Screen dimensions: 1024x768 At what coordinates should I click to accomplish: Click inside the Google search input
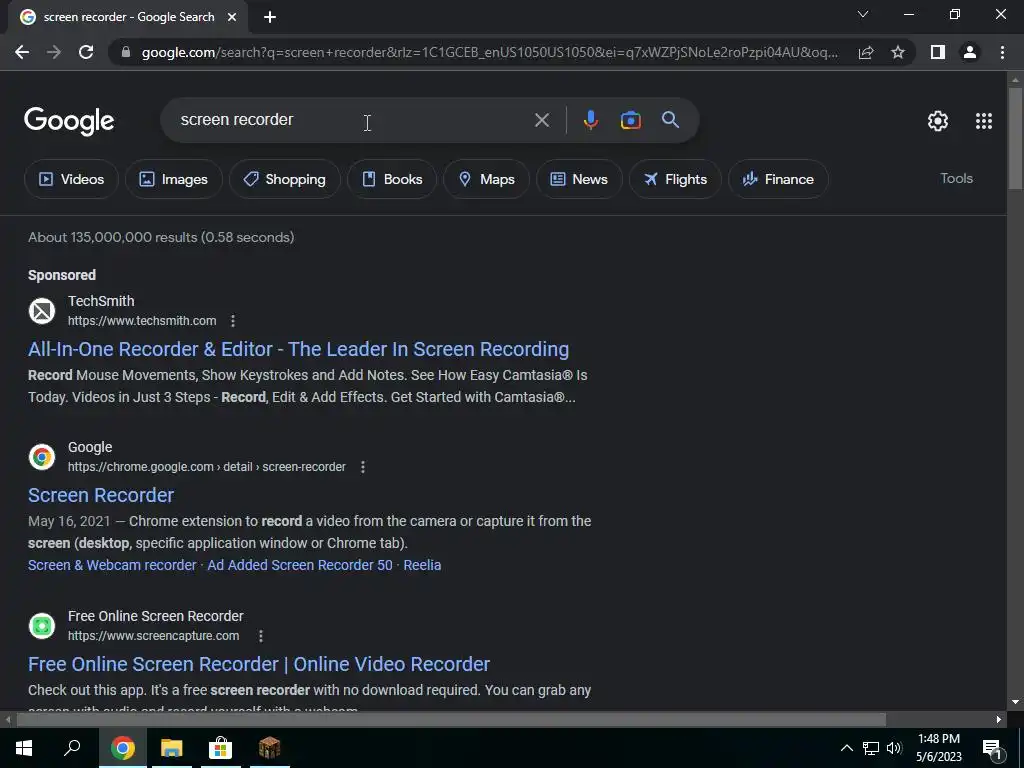(353, 120)
